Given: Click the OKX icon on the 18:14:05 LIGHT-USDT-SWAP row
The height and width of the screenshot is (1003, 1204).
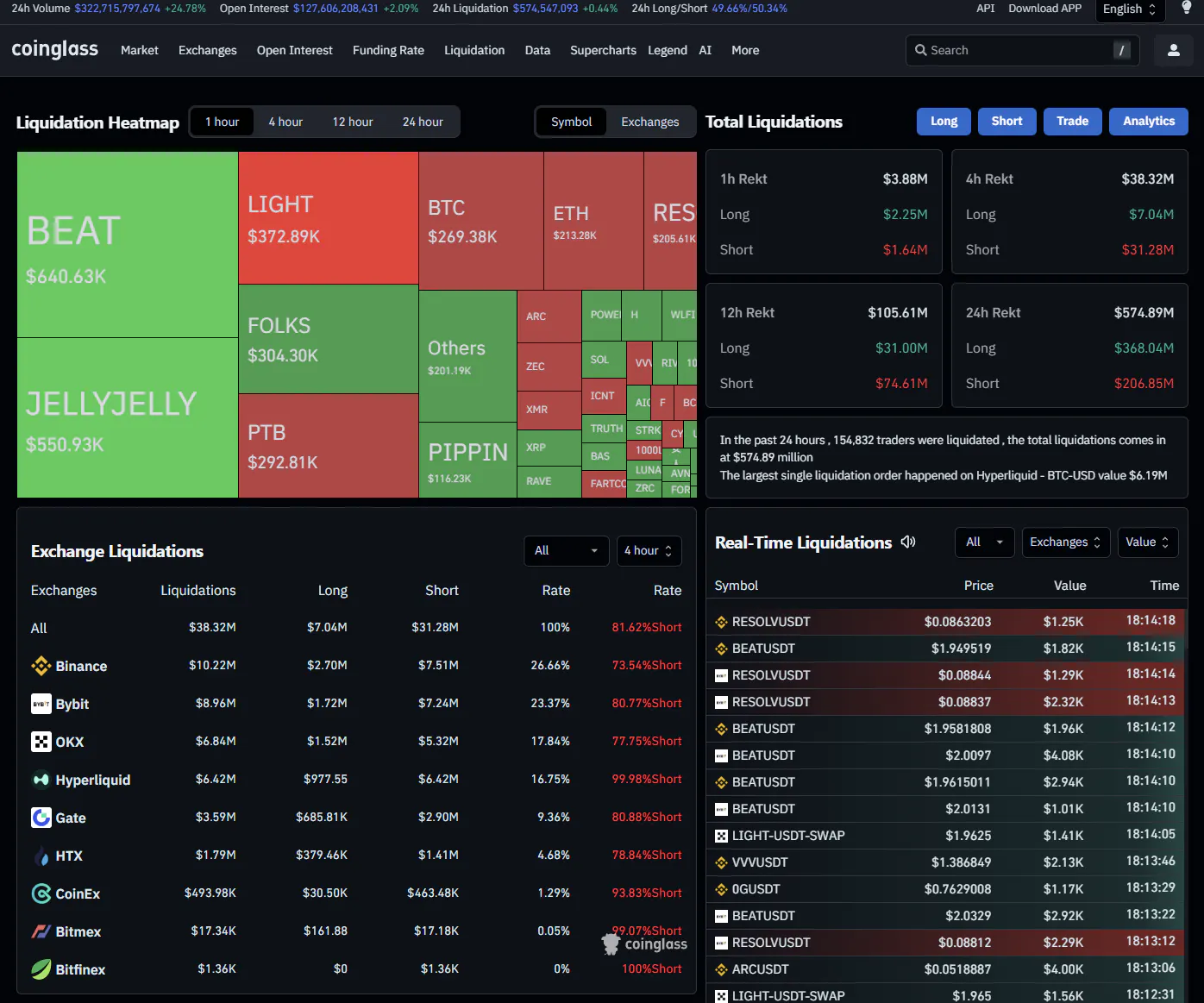Looking at the screenshot, I should click(722, 836).
